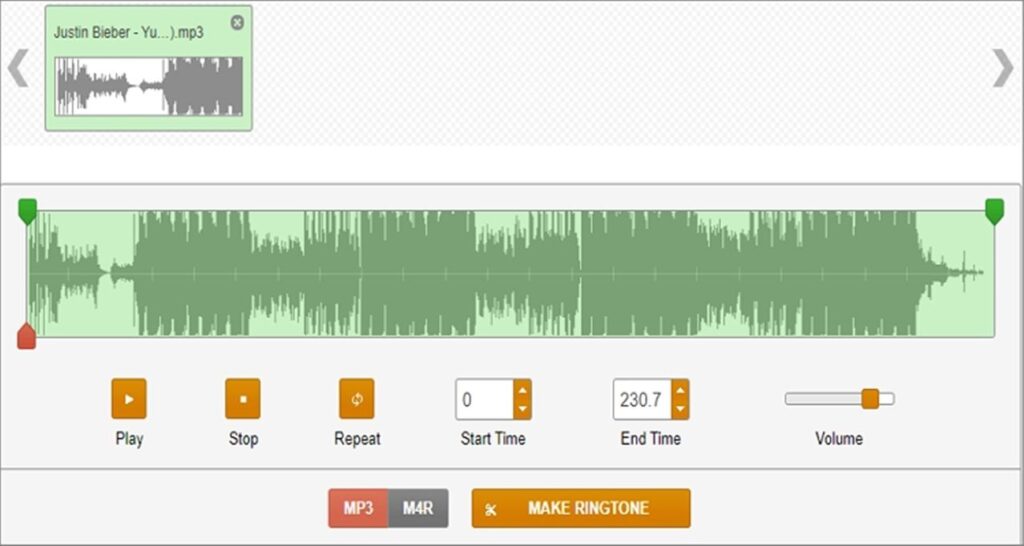Screen dimensions: 1024x546
Task: Go to next file with right arrow
Action: (1002, 68)
